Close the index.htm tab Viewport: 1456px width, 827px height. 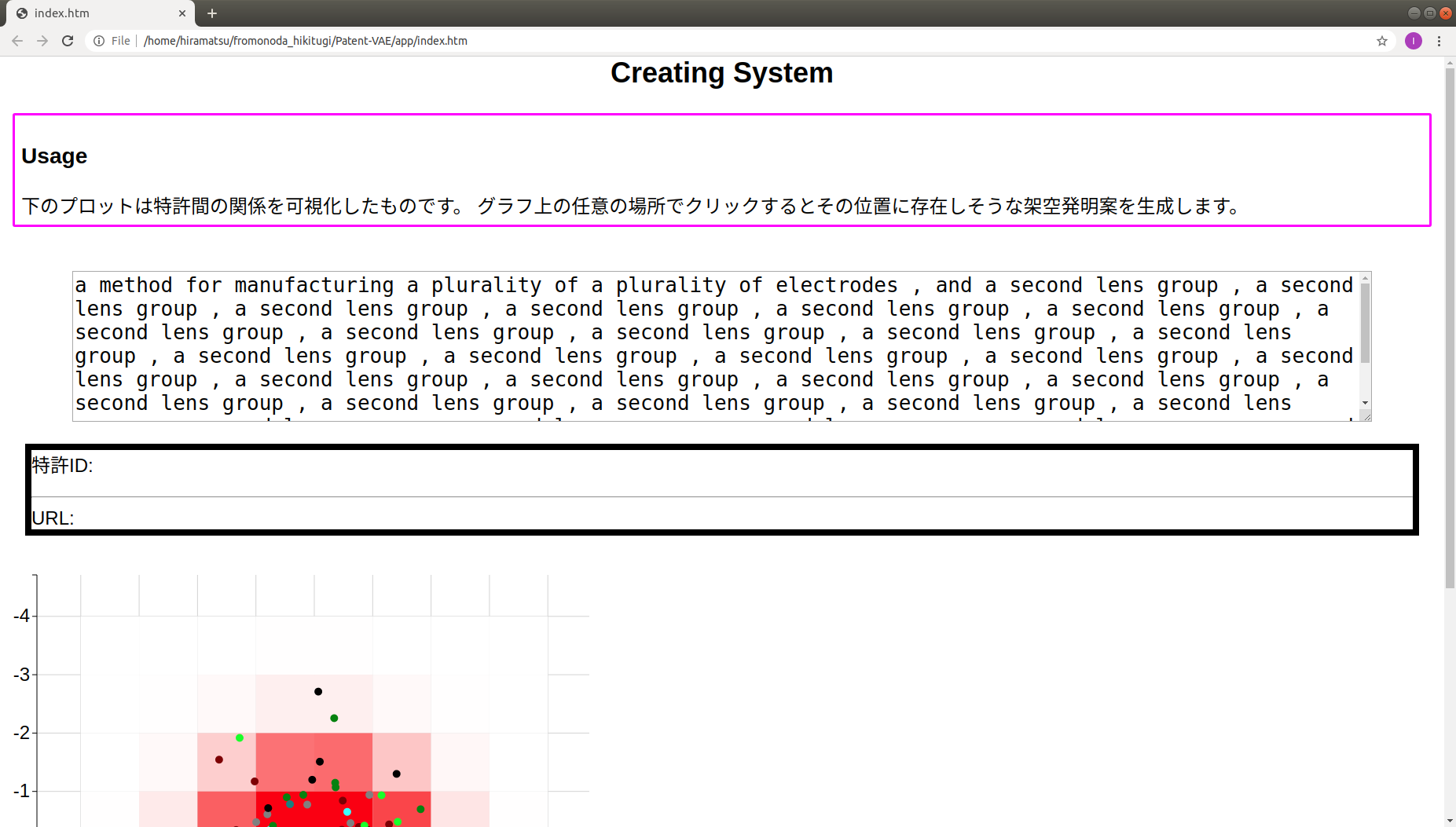pyautogui.click(x=182, y=13)
